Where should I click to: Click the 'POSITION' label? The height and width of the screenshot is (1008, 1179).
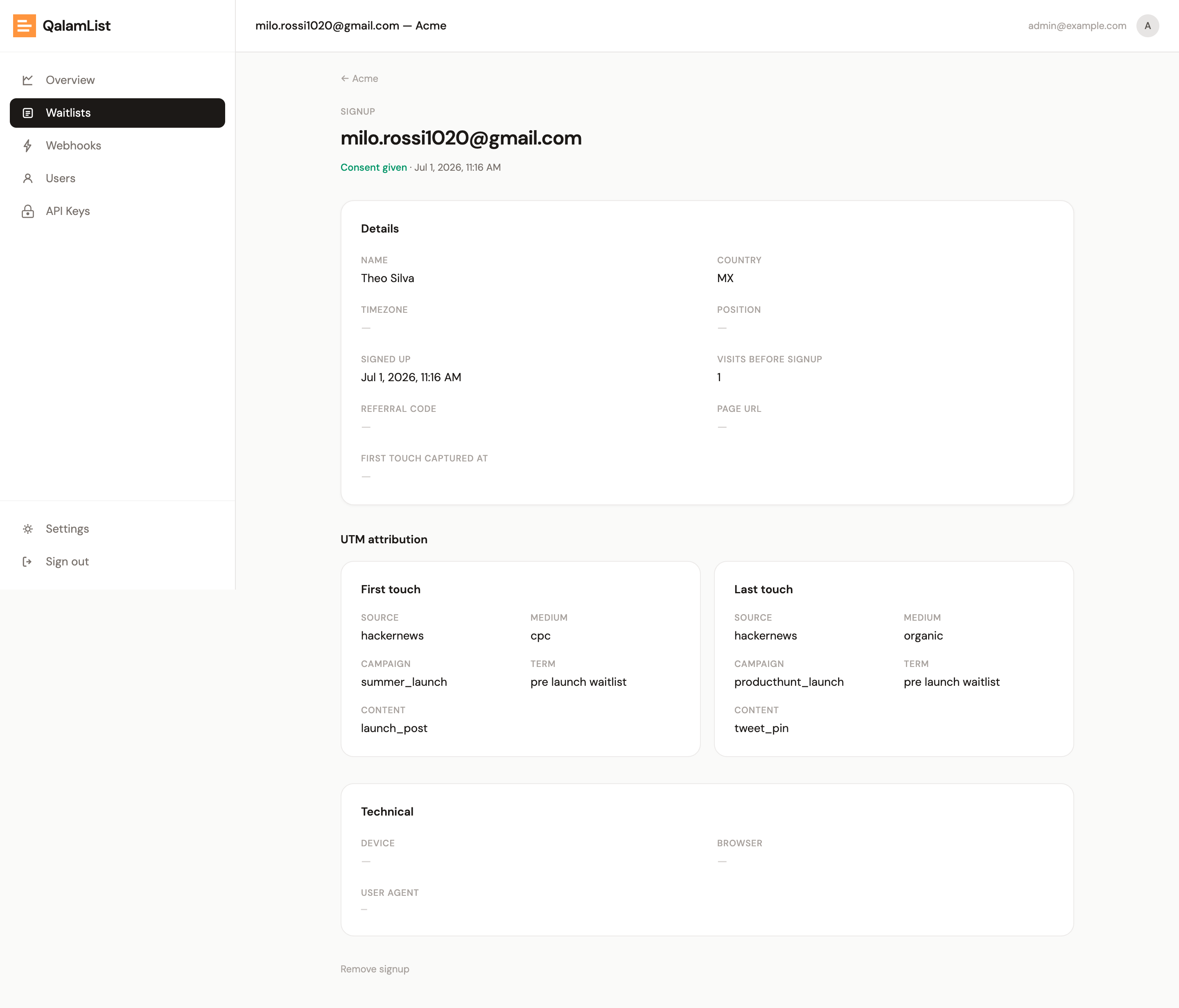point(739,310)
